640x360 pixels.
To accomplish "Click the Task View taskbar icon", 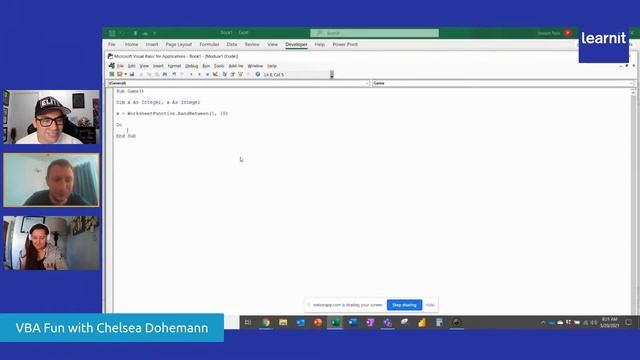I will pos(248,322).
